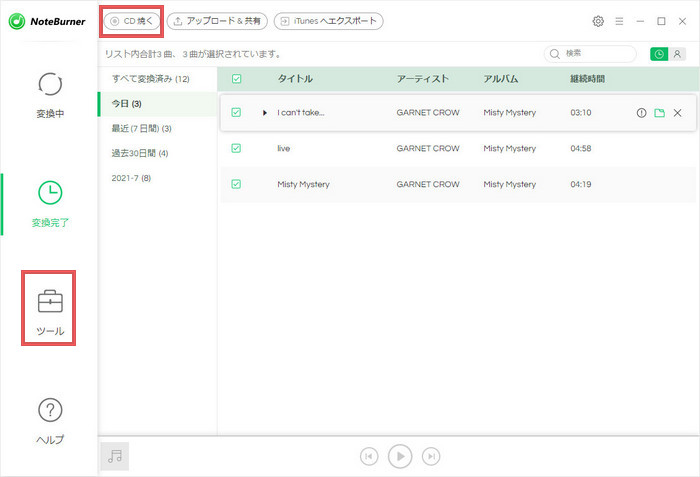Click the next track button
Viewport: 700px width, 477px height.
point(431,456)
